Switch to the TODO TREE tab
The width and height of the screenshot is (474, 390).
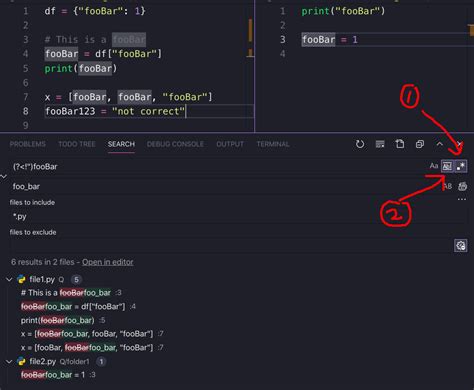(77, 144)
